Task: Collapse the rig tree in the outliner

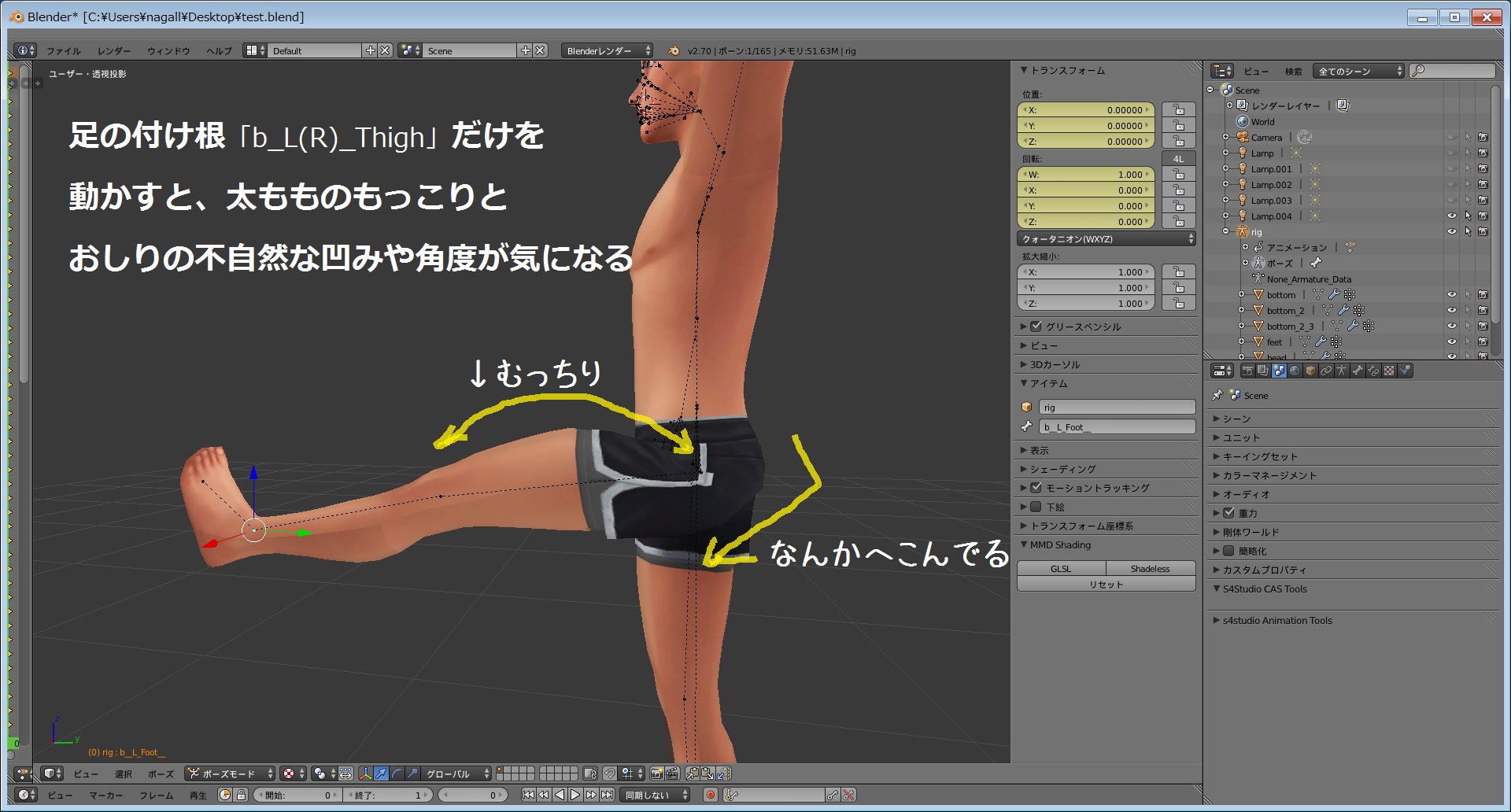Action: 1226,231
